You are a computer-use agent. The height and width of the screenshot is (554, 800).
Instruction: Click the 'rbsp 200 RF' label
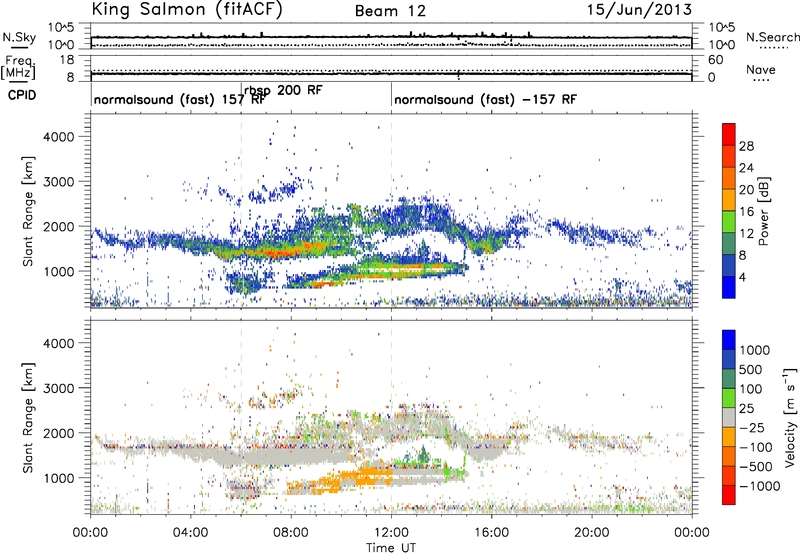pyautogui.click(x=283, y=90)
